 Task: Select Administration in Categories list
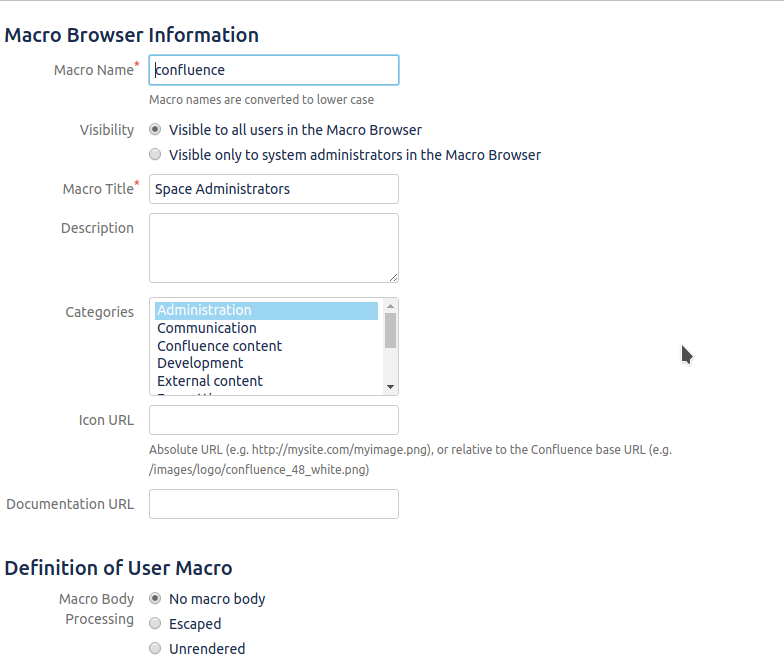266,310
